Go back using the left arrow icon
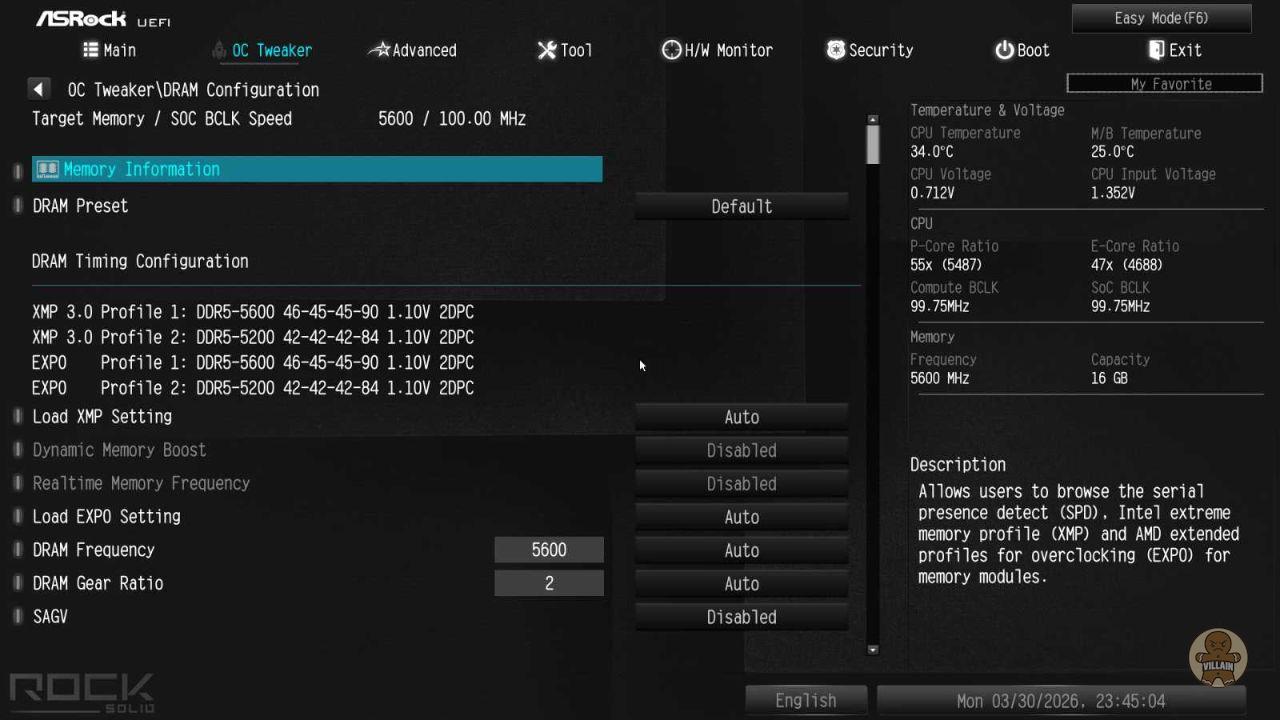Screen dimensions: 1280x720 coord(39,90)
